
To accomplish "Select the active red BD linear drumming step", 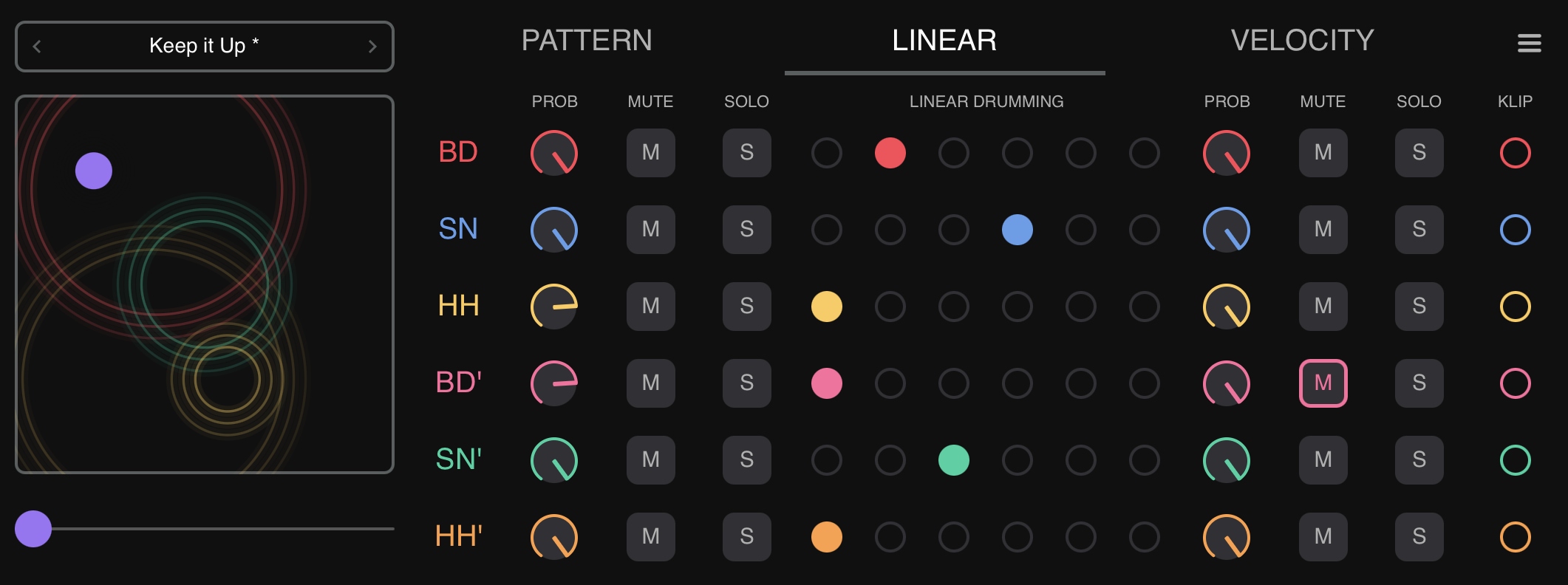I will tap(890, 154).
